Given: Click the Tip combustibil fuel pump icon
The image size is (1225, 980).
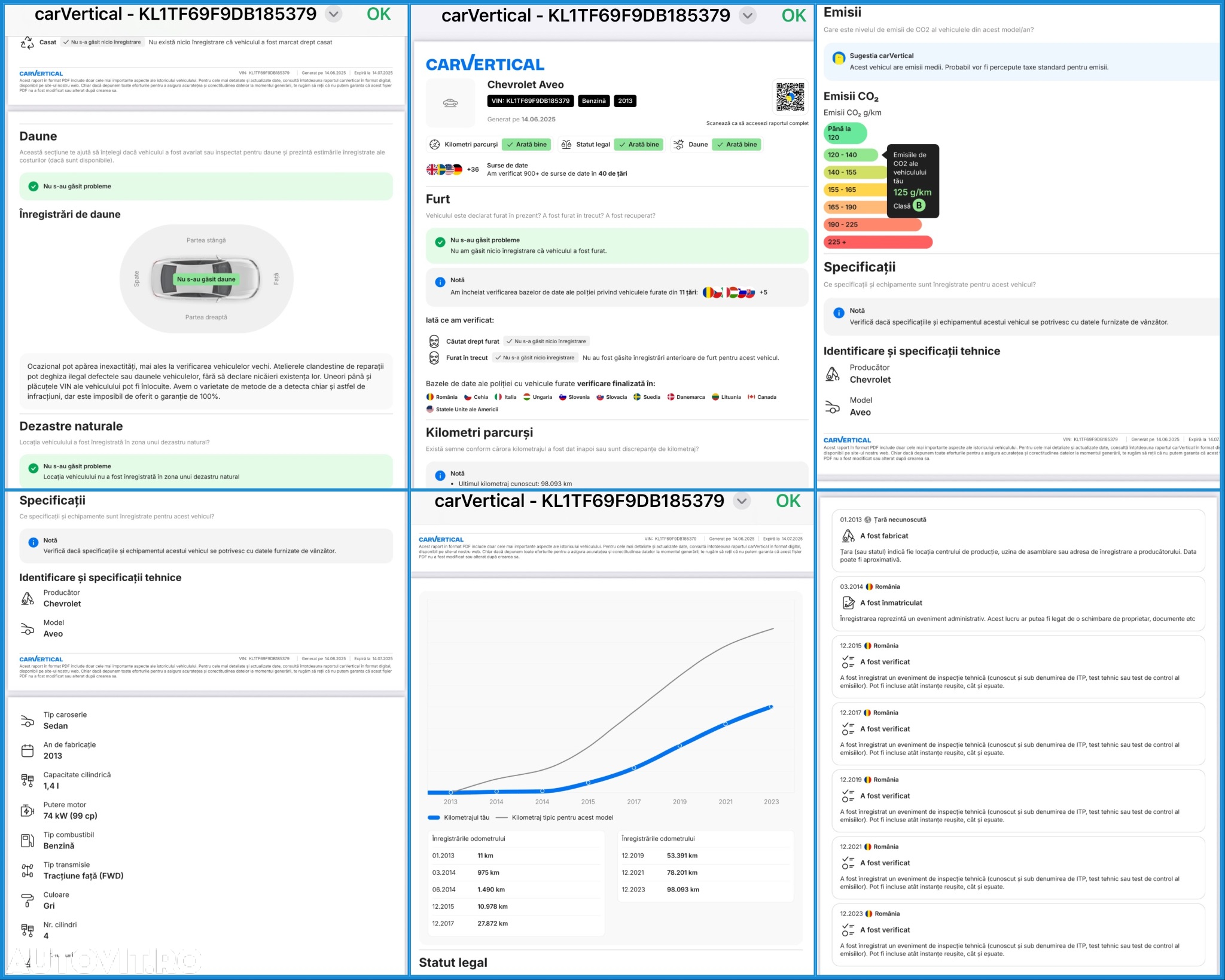Looking at the screenshot, I should [x=28, y=841].
